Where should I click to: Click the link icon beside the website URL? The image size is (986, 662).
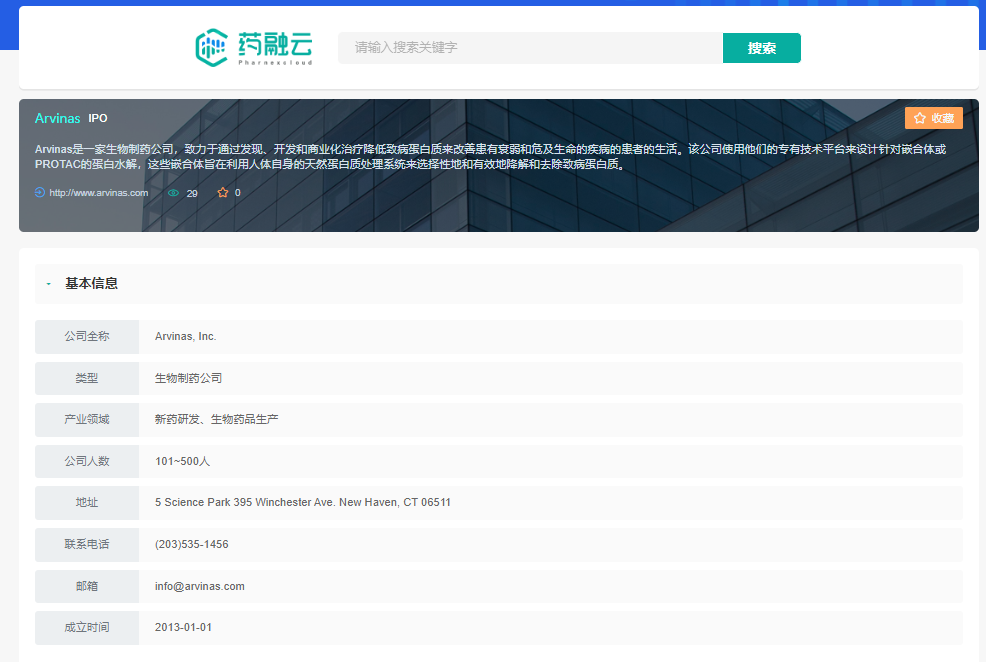click(40, 193)
